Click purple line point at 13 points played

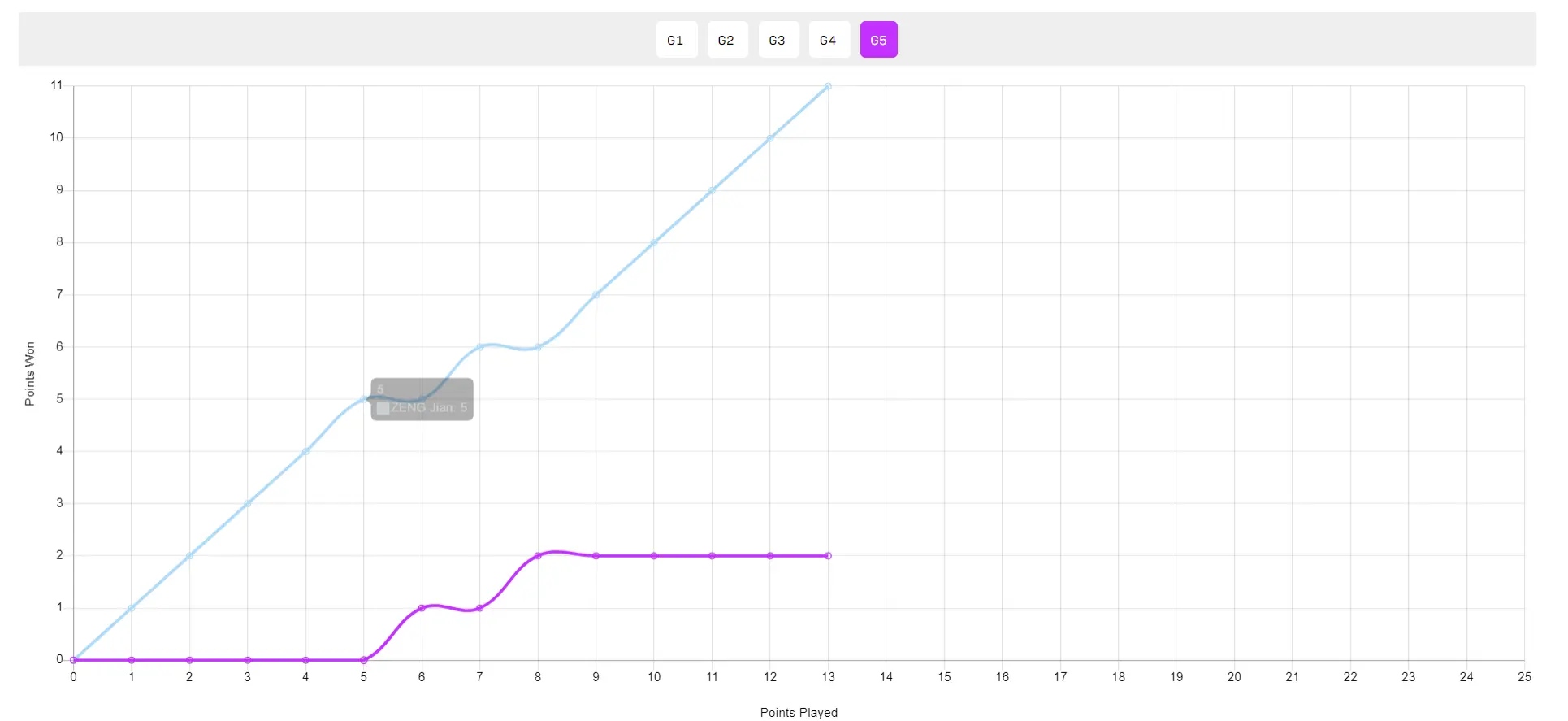(x=828, y=556)
